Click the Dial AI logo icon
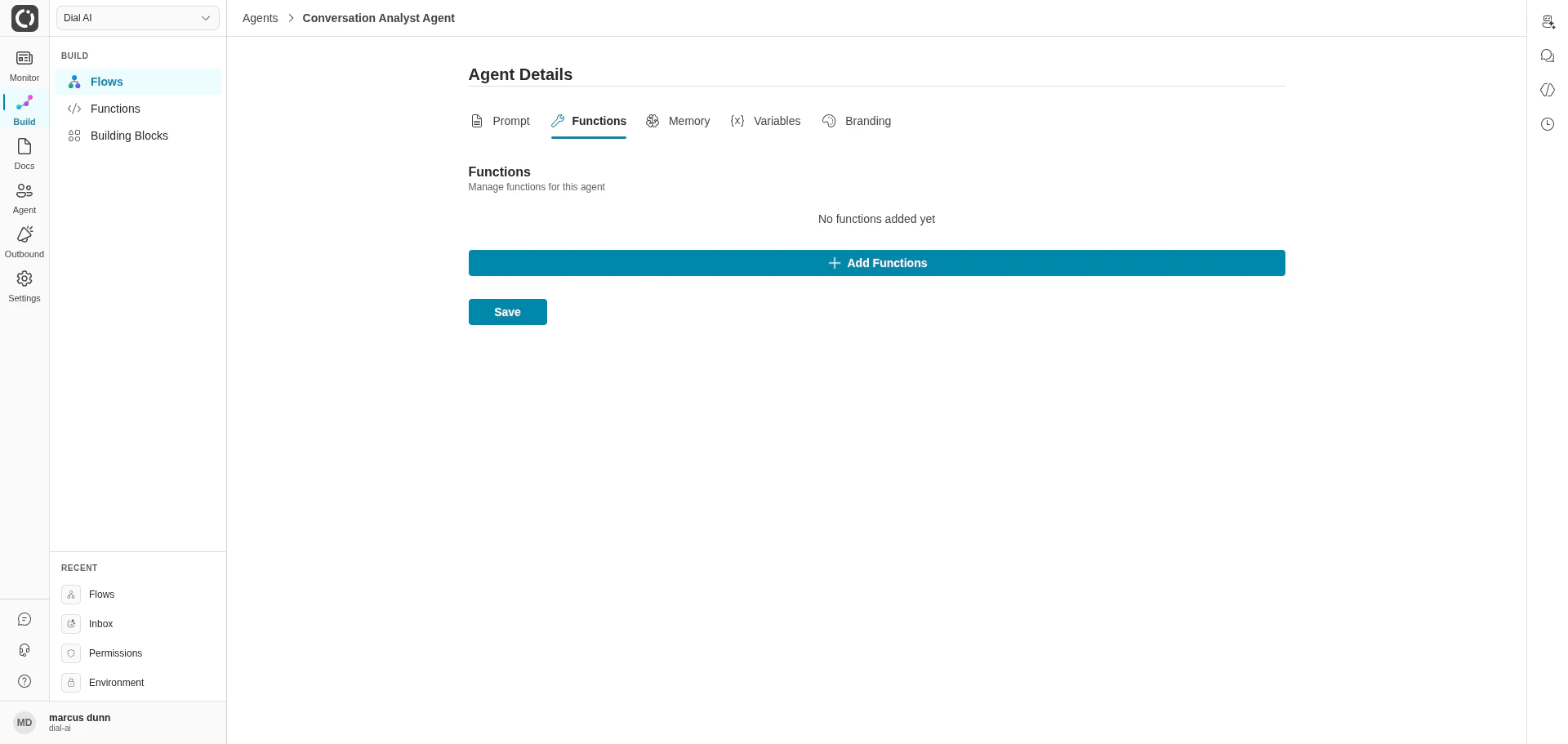Viewport: 1568px width, 744px height. pyautogui.click(x=24, y=18)
